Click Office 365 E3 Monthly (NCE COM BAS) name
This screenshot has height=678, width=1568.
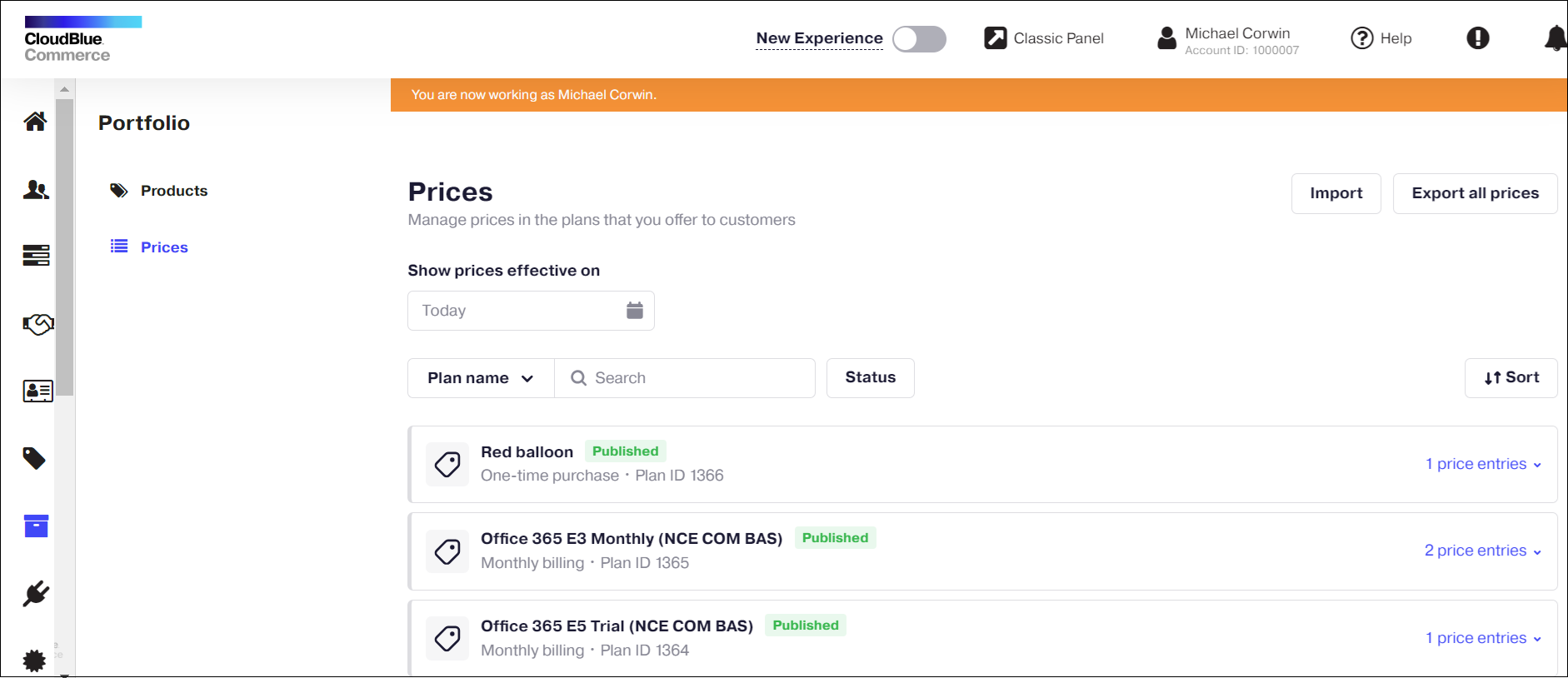pyautogui.click(x=632, y=539)
